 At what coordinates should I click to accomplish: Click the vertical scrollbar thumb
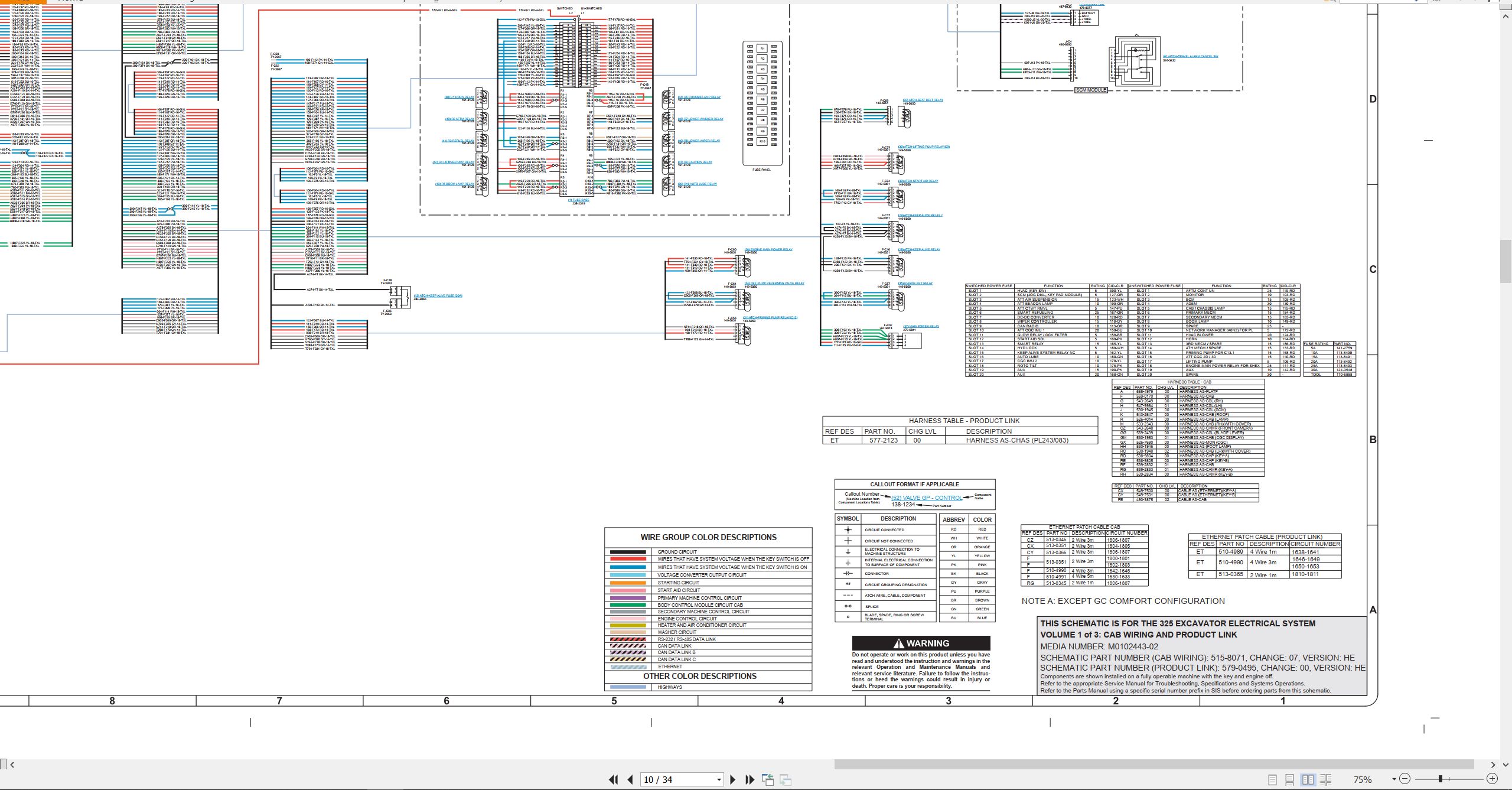pyautogui.click(x=1506, y=261)
